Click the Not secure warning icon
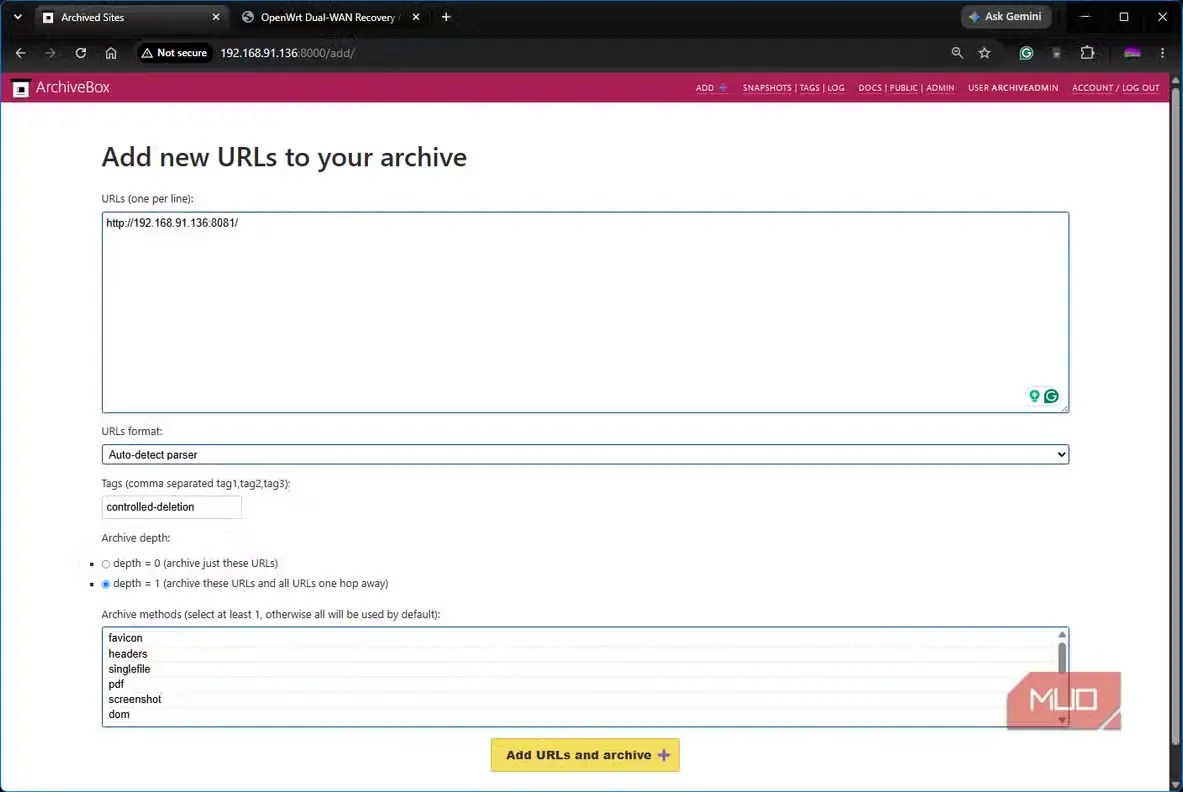The width and height of the screenshot is (1183, 792). point(147,53)
